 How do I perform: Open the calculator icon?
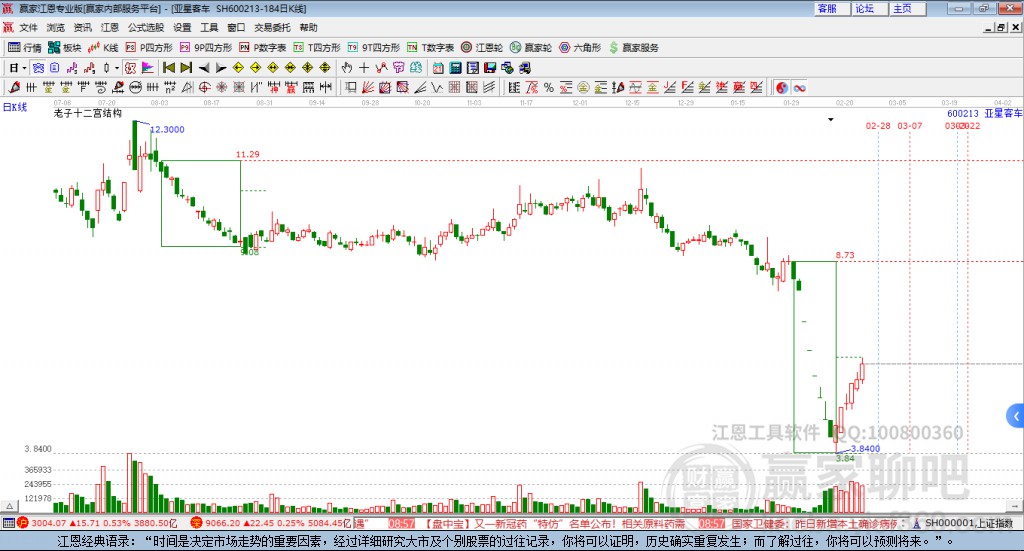[455, 68]
